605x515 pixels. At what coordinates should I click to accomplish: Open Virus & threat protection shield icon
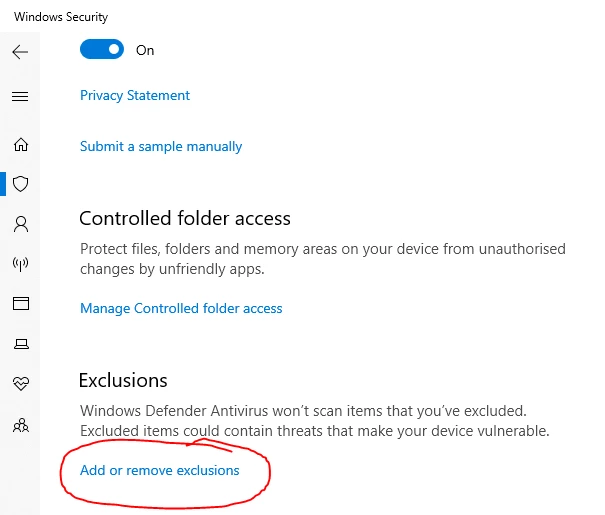(x=20, y=184)
